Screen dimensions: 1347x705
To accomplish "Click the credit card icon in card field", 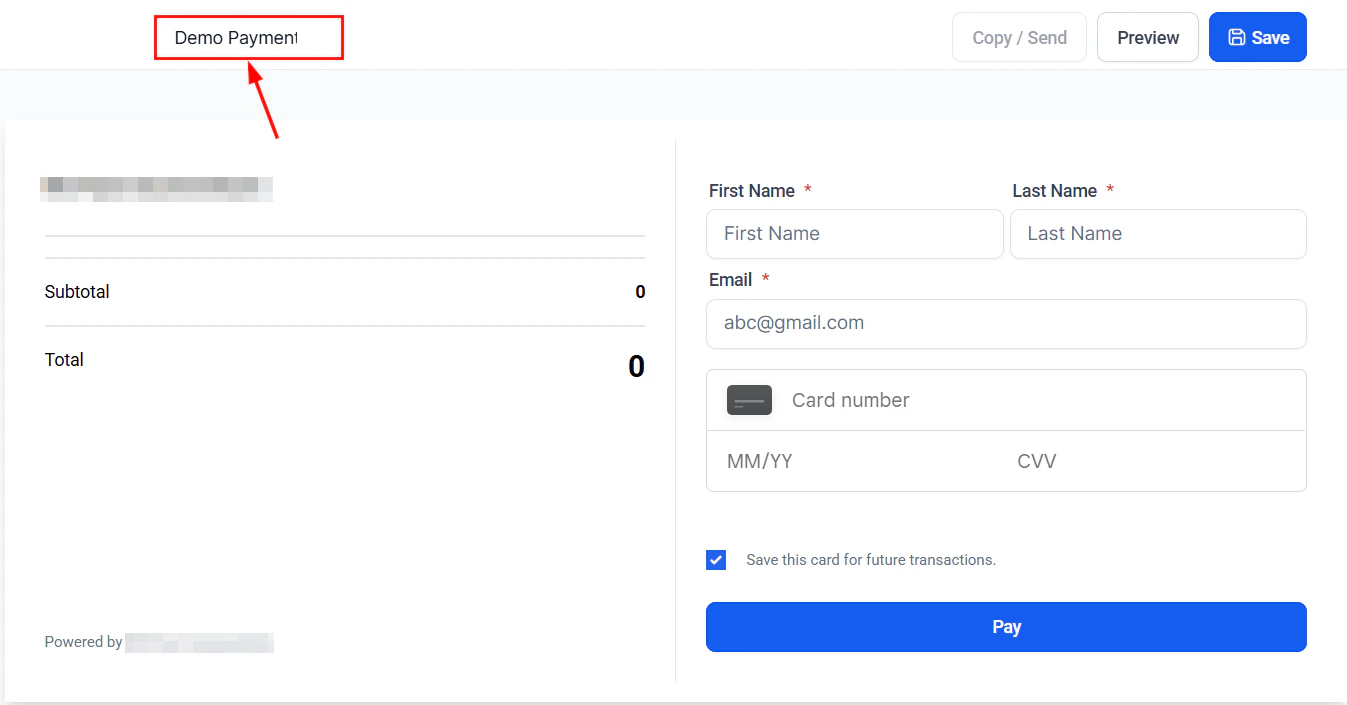I will tap(749, 399).
